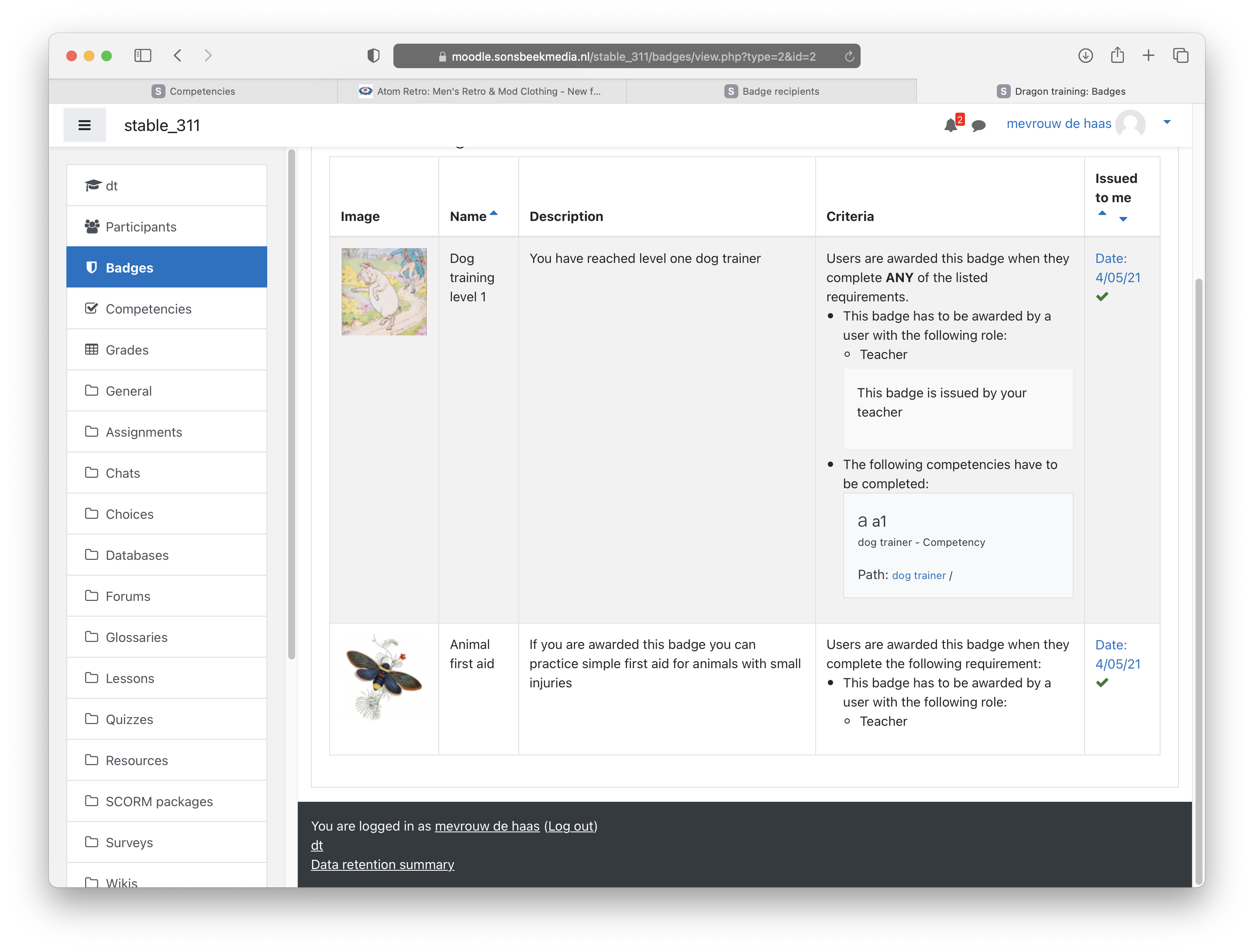Switch to the Competencies browser tab
The height and width of the screenshot is (952, 1254).
pyautogui.click(x=193, y=91)
